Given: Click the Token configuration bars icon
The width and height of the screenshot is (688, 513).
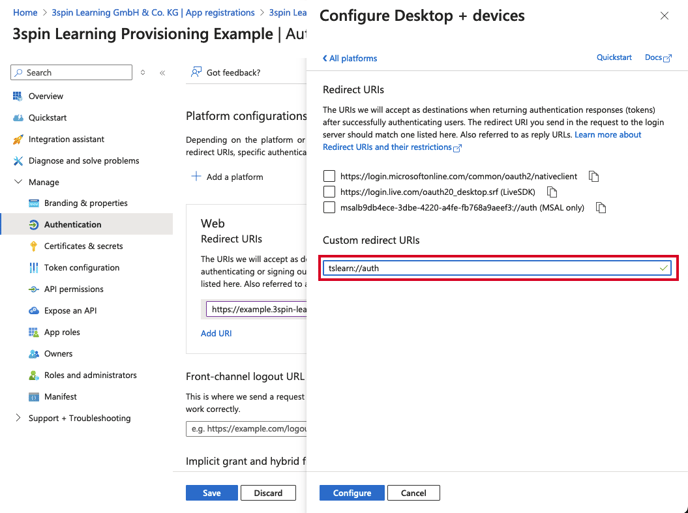Looking at the screenshot, I should point(34,268).
